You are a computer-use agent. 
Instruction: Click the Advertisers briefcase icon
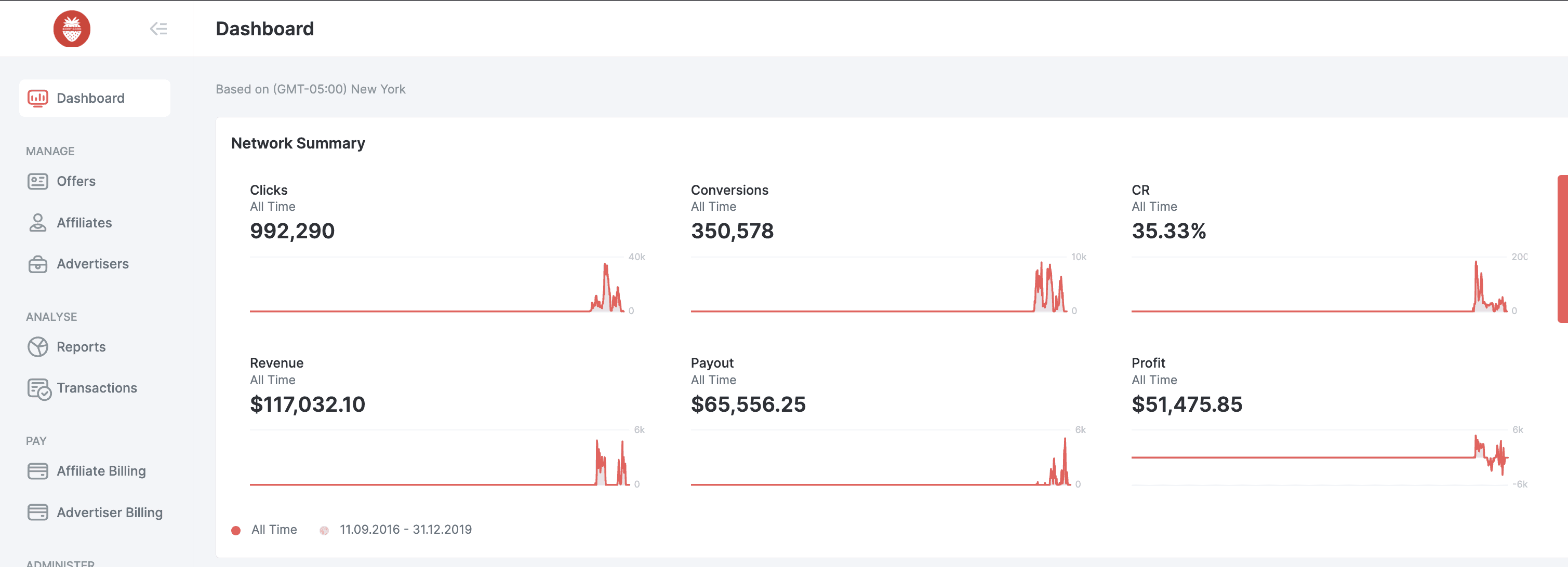coord(38,264)
